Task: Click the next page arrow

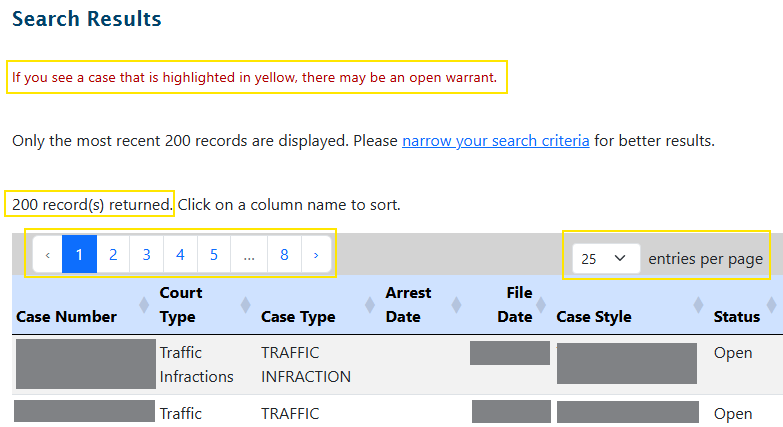Action: 316,255
